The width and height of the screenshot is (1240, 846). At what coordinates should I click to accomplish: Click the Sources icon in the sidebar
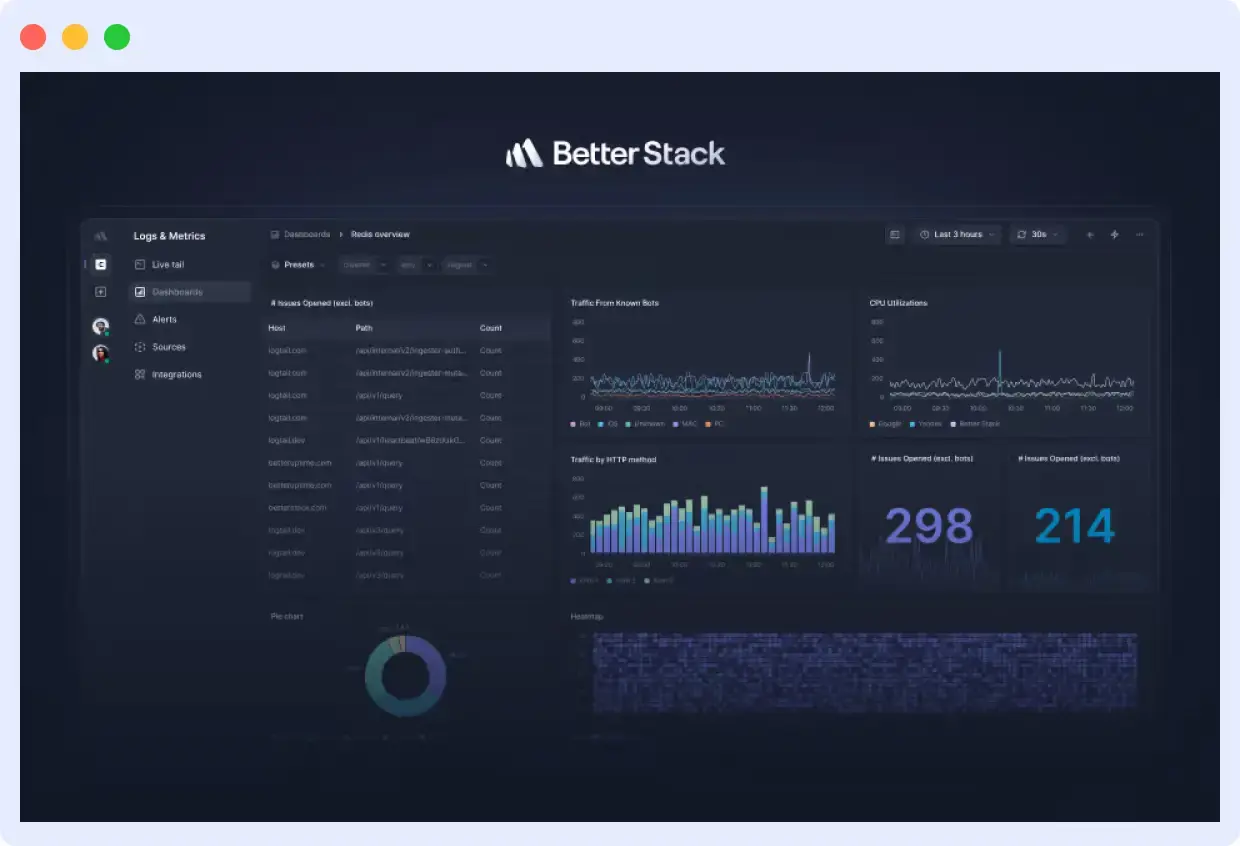(x=140, y=347)
